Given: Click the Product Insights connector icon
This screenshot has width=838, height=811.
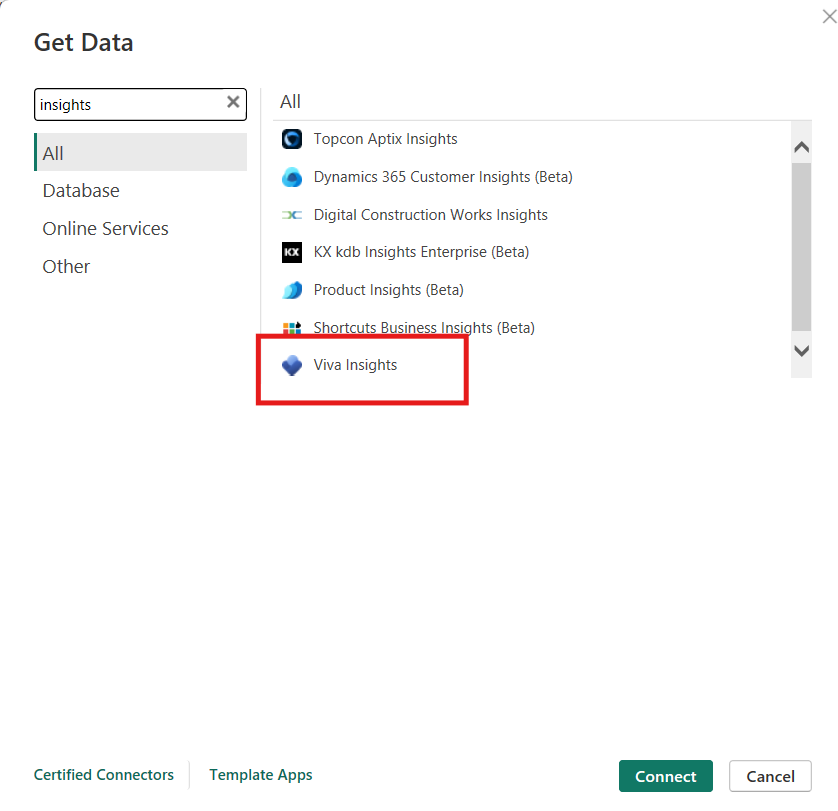Looking at the screenshot, I should (x=292, y=290).
